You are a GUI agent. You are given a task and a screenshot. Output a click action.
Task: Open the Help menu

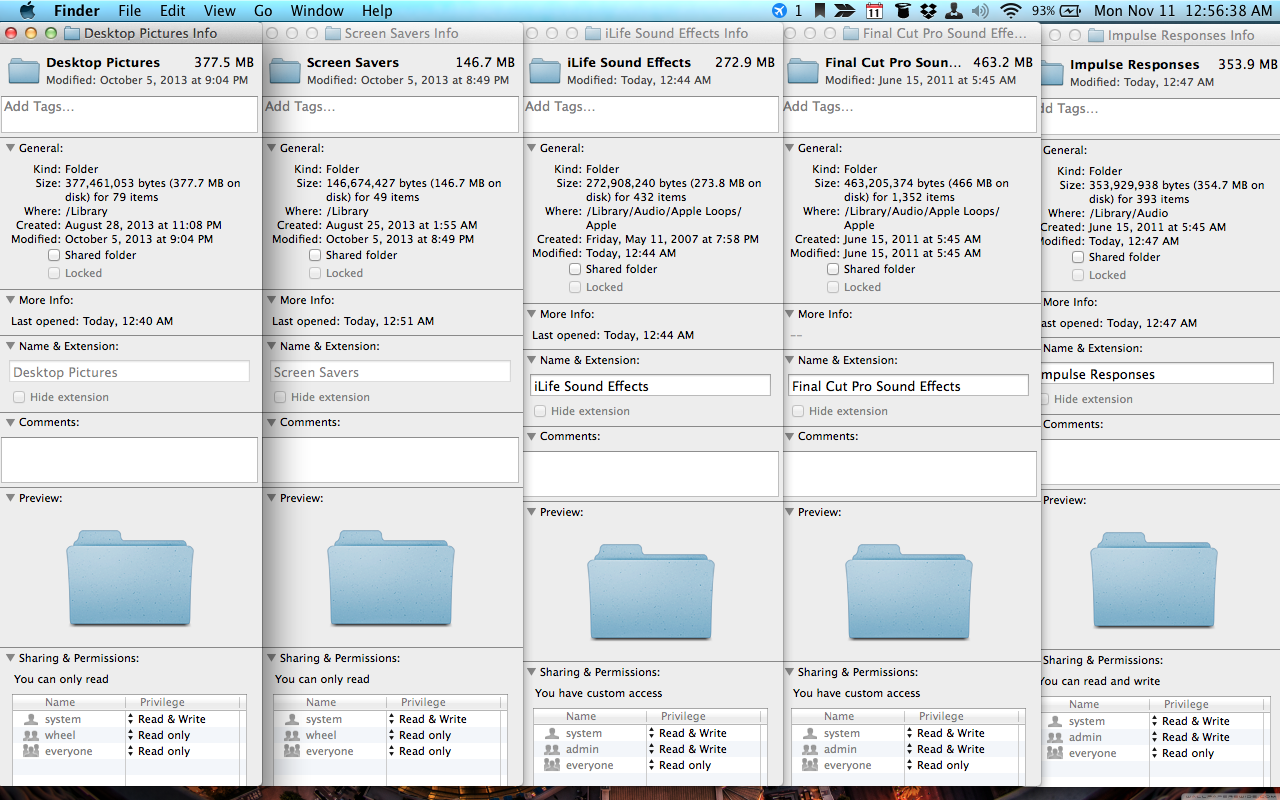(377, 11)
